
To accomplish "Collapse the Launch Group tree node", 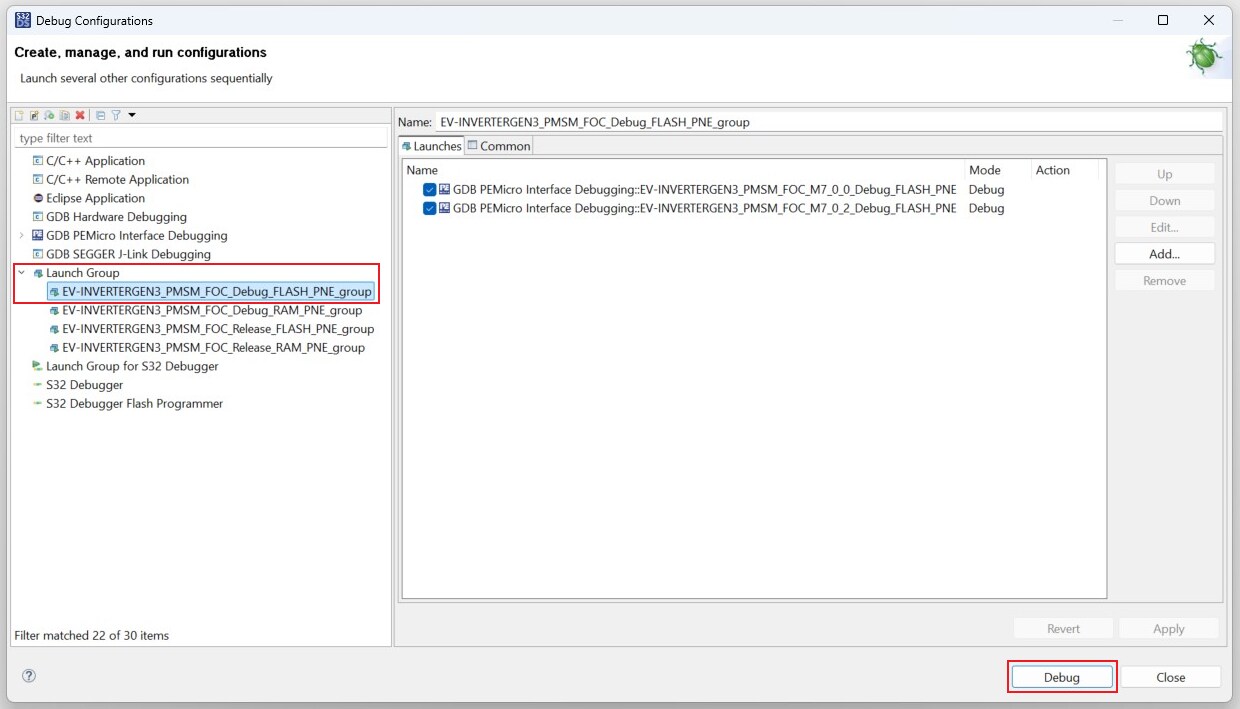I will (22, 273).
